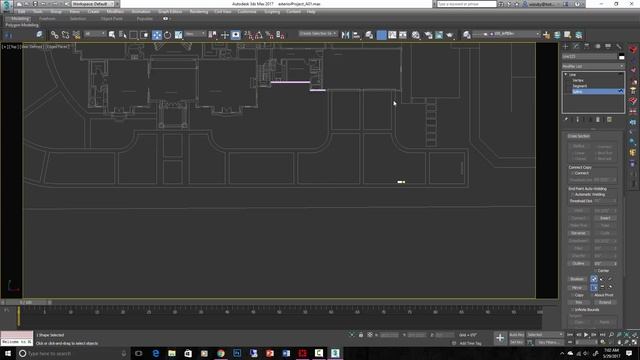The width and height of the screenshot is (640, 360).
Task: Open the Graph Editors menu
Action: tap(170, 12)
